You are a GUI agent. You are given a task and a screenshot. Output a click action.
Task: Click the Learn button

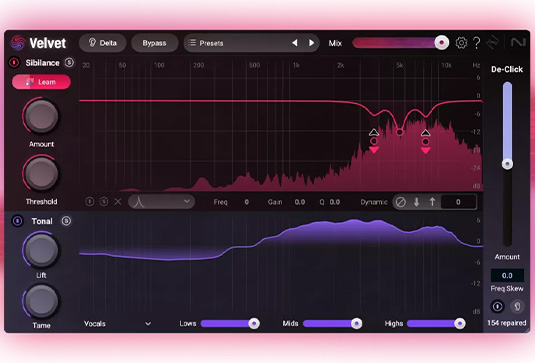click(41, 82)
